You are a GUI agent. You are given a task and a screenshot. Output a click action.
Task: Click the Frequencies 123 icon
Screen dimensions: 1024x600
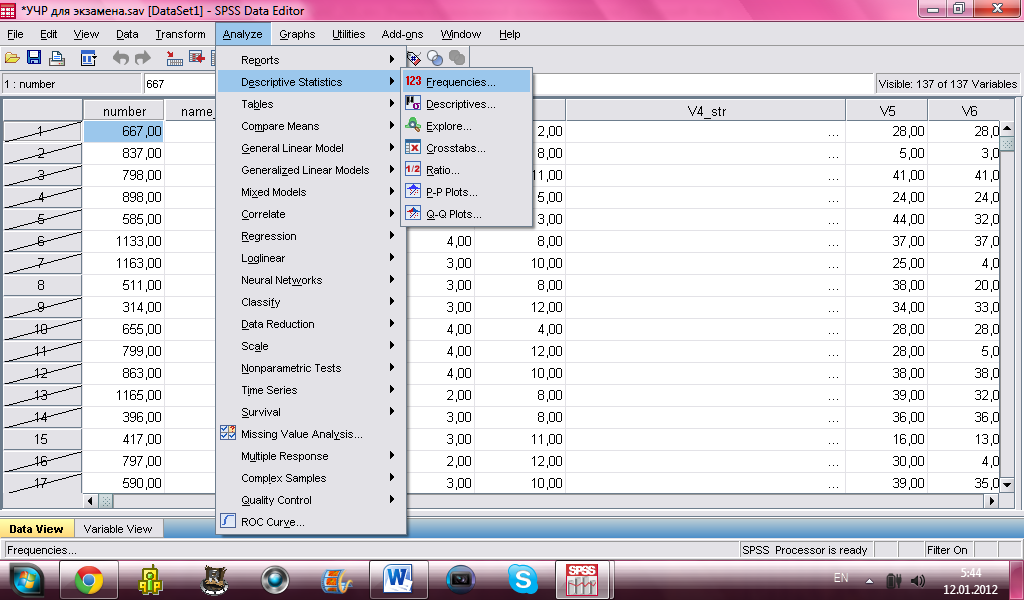coord(413,82)
